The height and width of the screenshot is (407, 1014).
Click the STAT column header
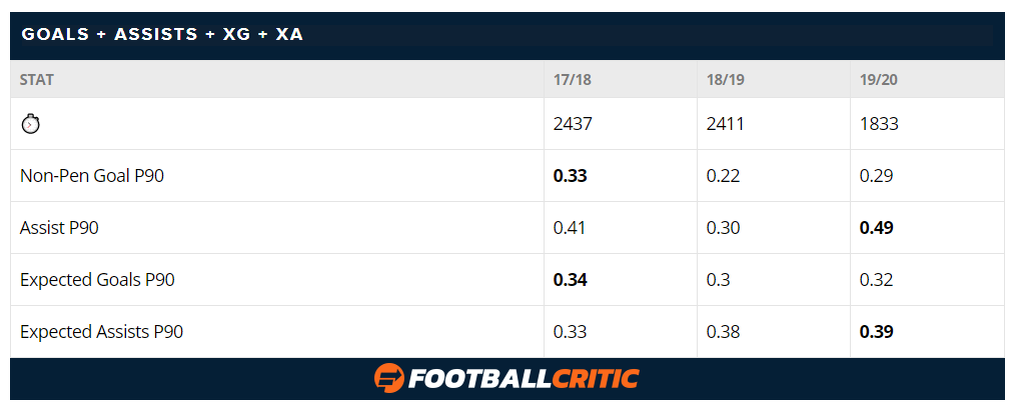(37, 80)
